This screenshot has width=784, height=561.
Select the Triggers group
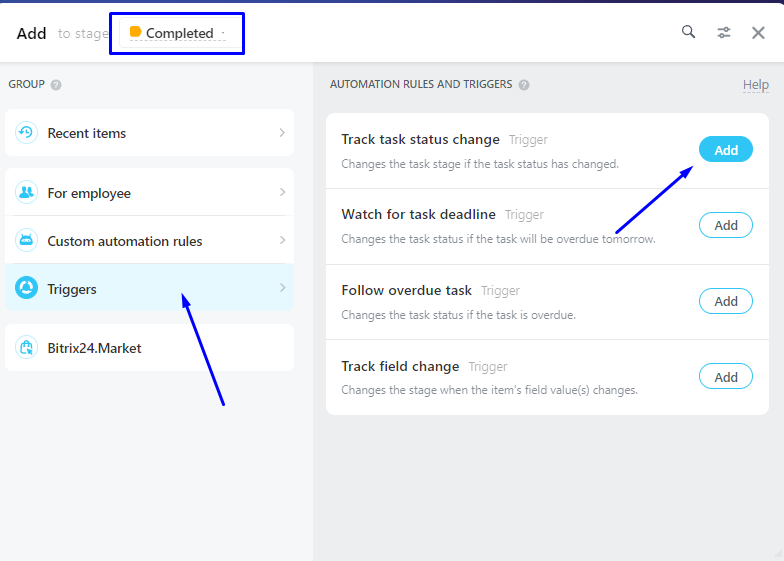point(150,289)
